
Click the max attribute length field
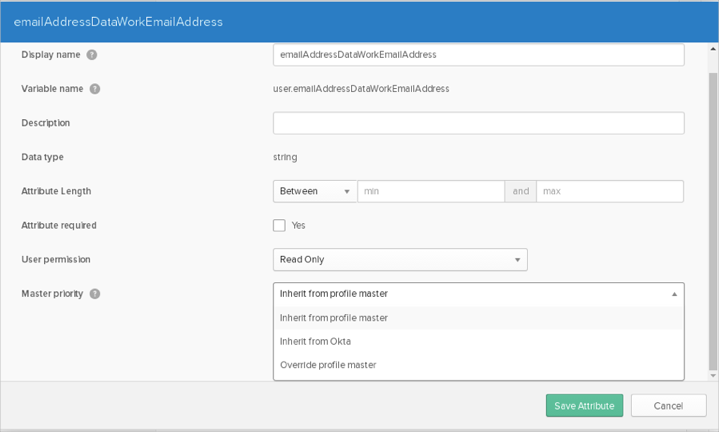tap(609, 191)
